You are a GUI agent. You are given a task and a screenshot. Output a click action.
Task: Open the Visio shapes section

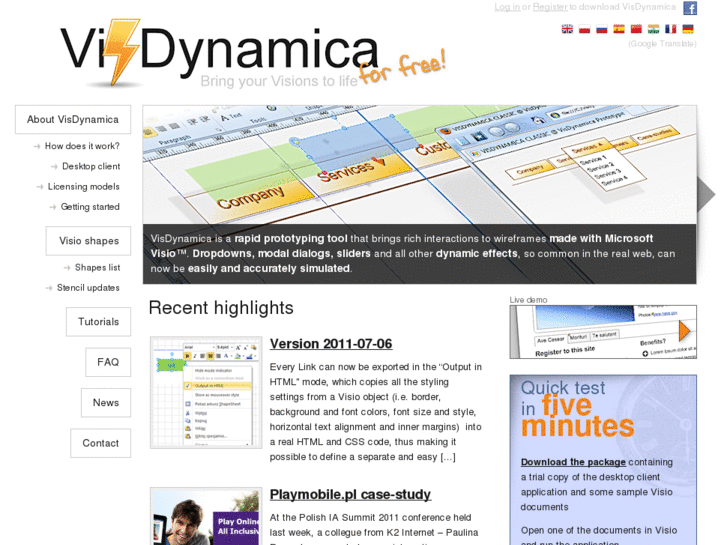click(x=89, y=241)
